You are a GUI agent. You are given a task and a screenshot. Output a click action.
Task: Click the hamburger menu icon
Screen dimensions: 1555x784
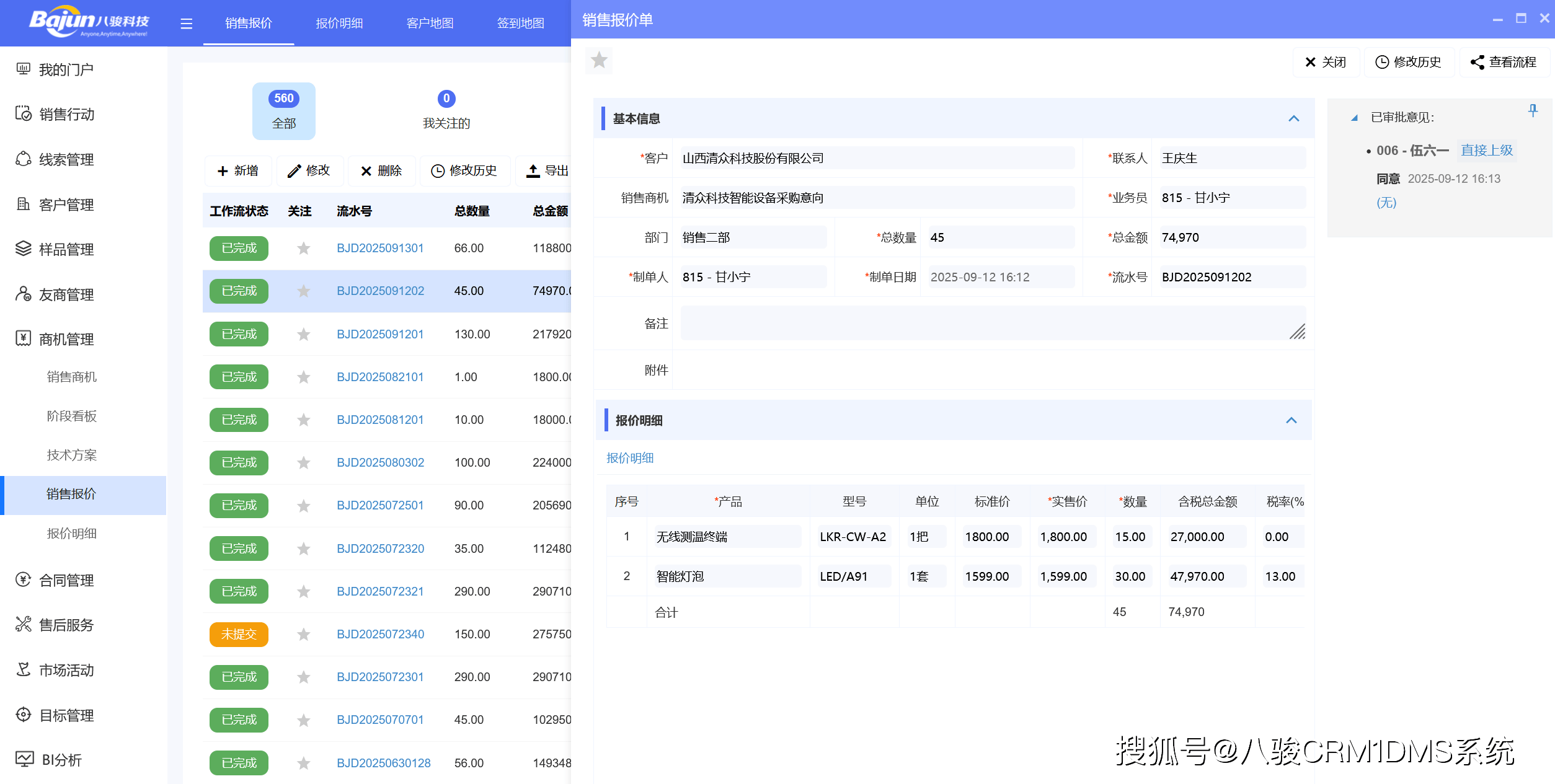click(x=186, y=24)
